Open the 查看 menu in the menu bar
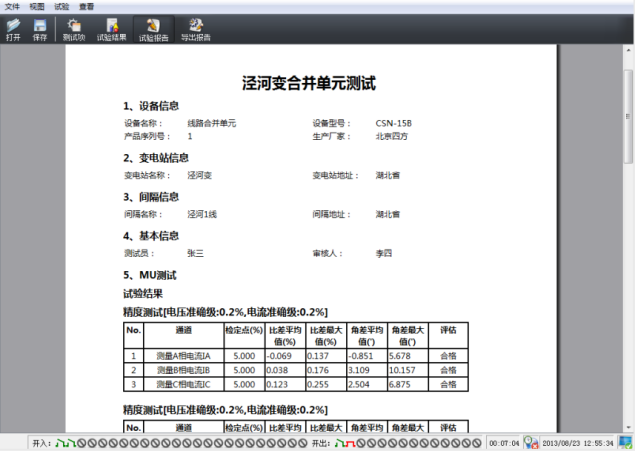 [x=87, y=6]
